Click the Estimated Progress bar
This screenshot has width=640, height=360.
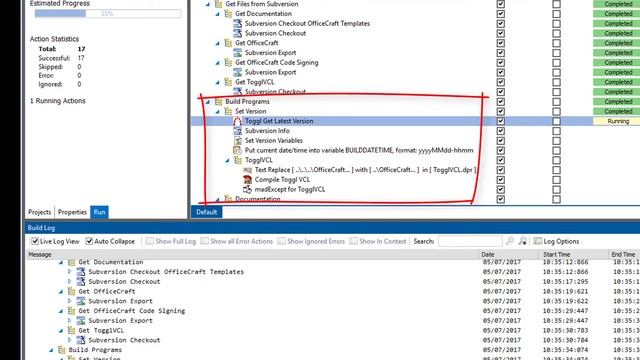click(108, 13)
